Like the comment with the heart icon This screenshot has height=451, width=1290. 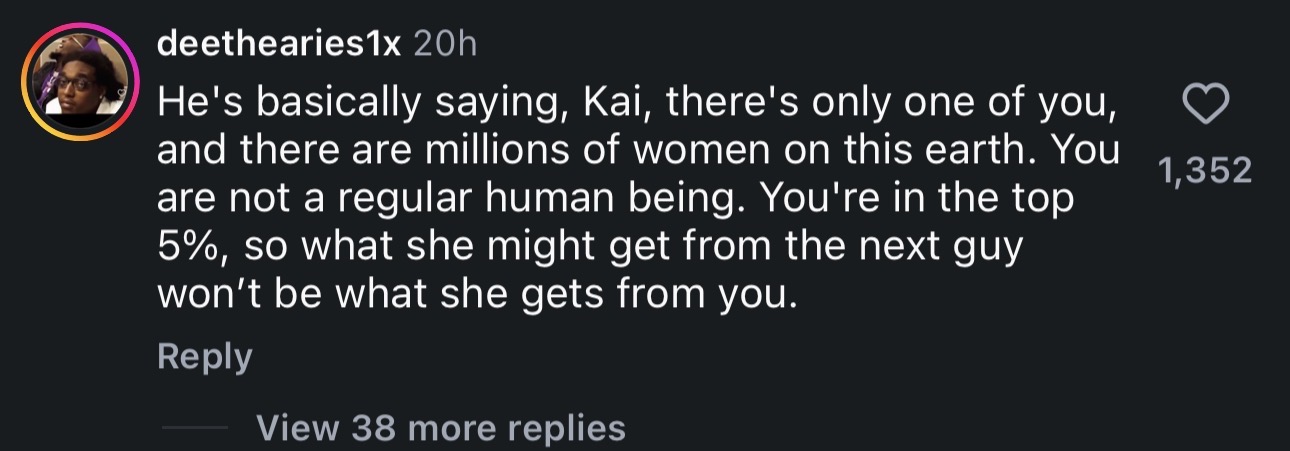[x=1205, y=102]
